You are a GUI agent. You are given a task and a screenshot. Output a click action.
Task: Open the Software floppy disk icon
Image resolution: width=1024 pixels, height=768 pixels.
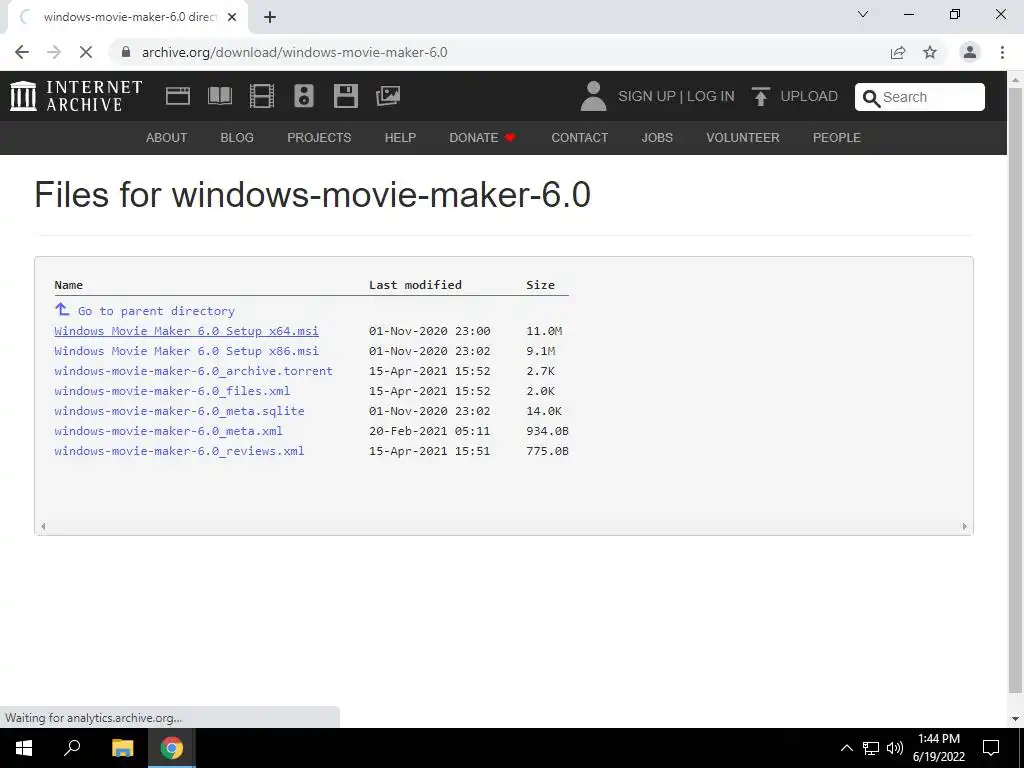pyautogui.click(x=345, y=96)
